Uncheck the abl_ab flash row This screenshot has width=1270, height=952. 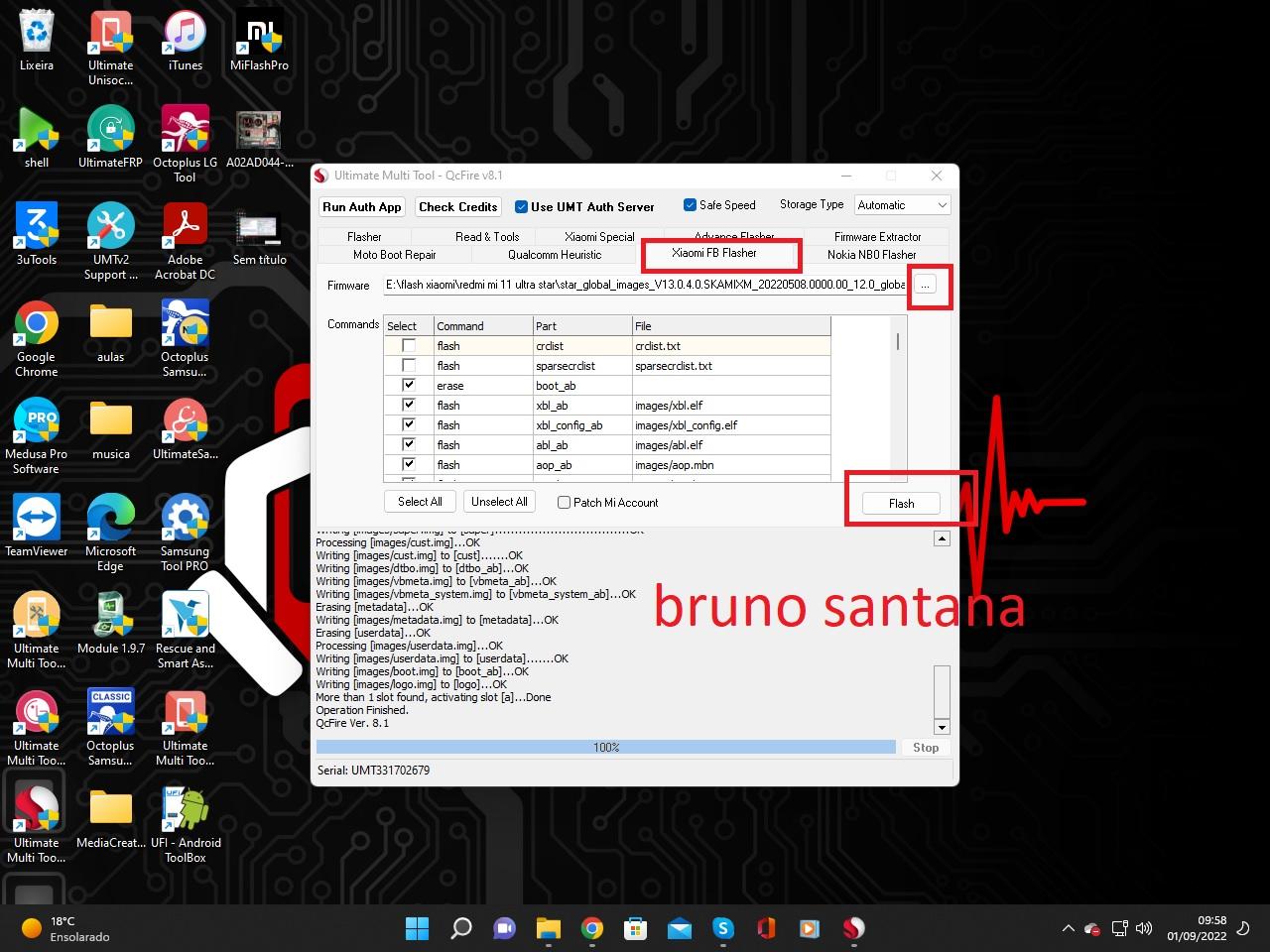click(x=408, y=445)
